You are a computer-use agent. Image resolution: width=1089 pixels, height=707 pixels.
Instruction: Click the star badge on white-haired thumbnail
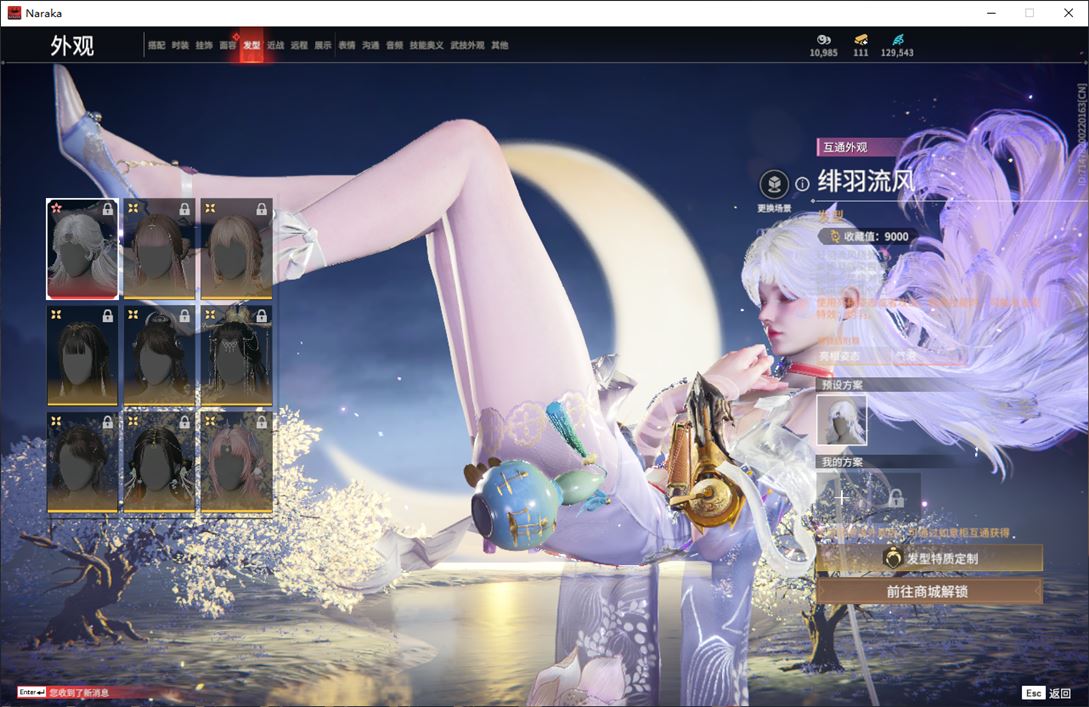(56, 208)
